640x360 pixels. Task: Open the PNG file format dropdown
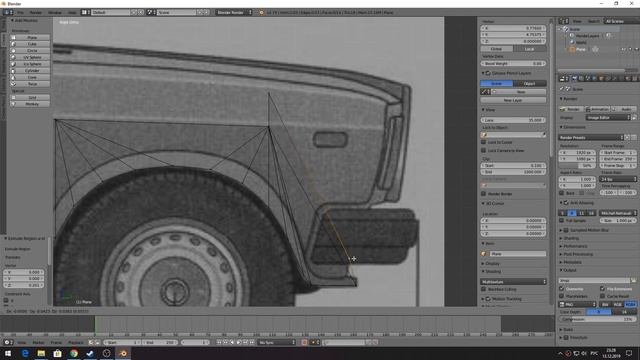tap(577, 304)
